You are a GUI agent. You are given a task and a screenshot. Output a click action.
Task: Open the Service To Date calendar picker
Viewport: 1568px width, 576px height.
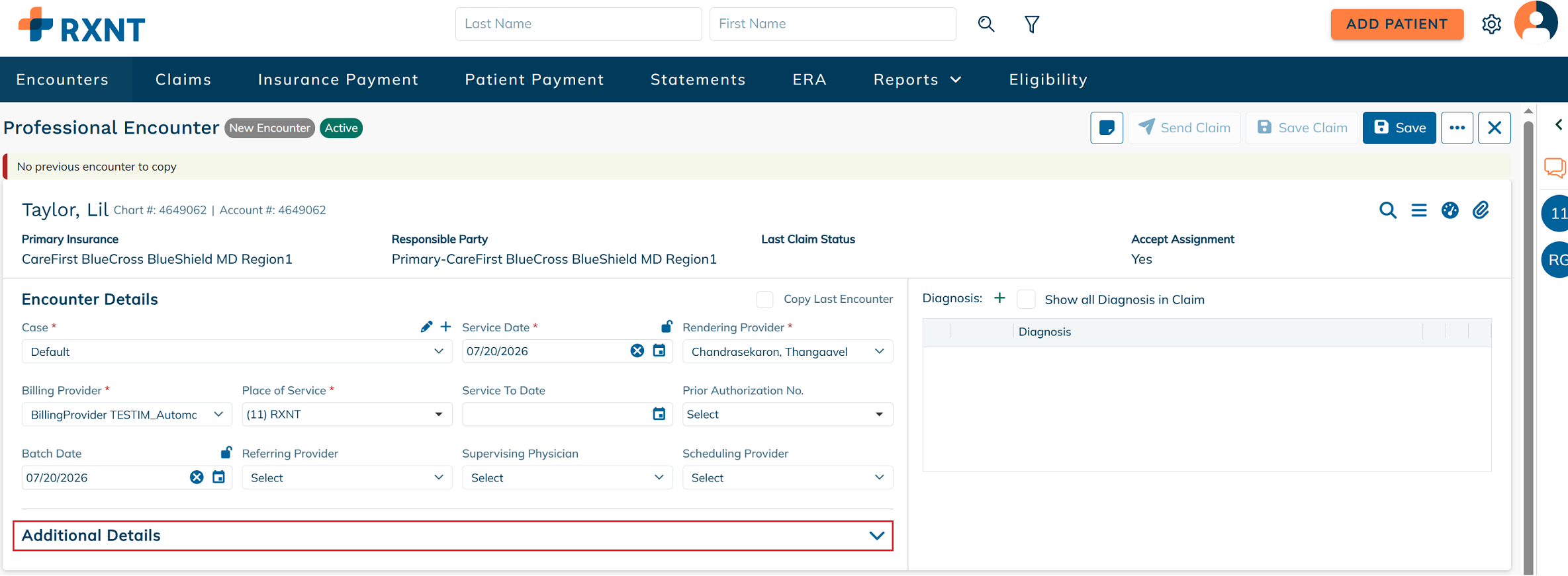[659, 414]
